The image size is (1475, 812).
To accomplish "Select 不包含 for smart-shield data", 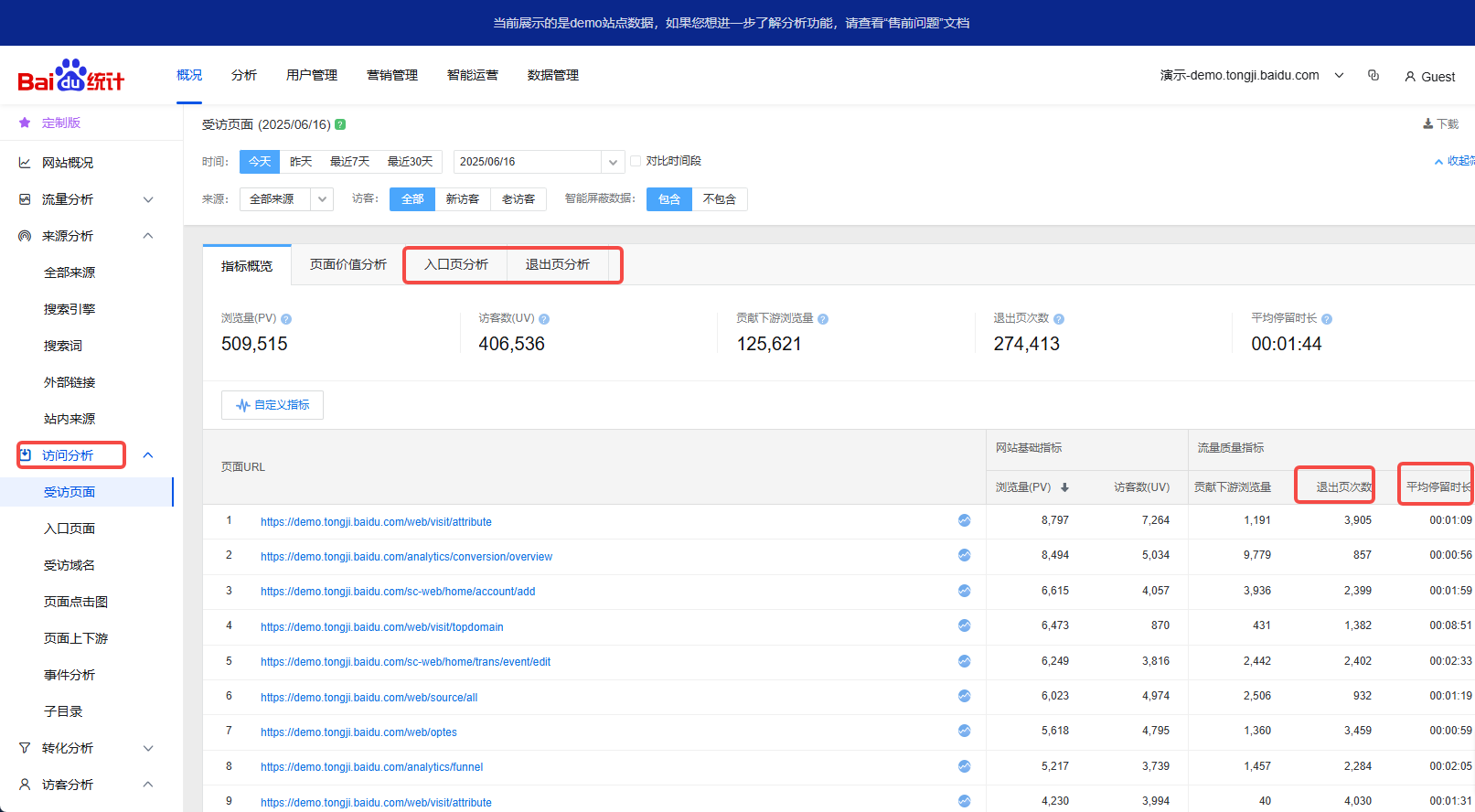I will coord(719,199).
